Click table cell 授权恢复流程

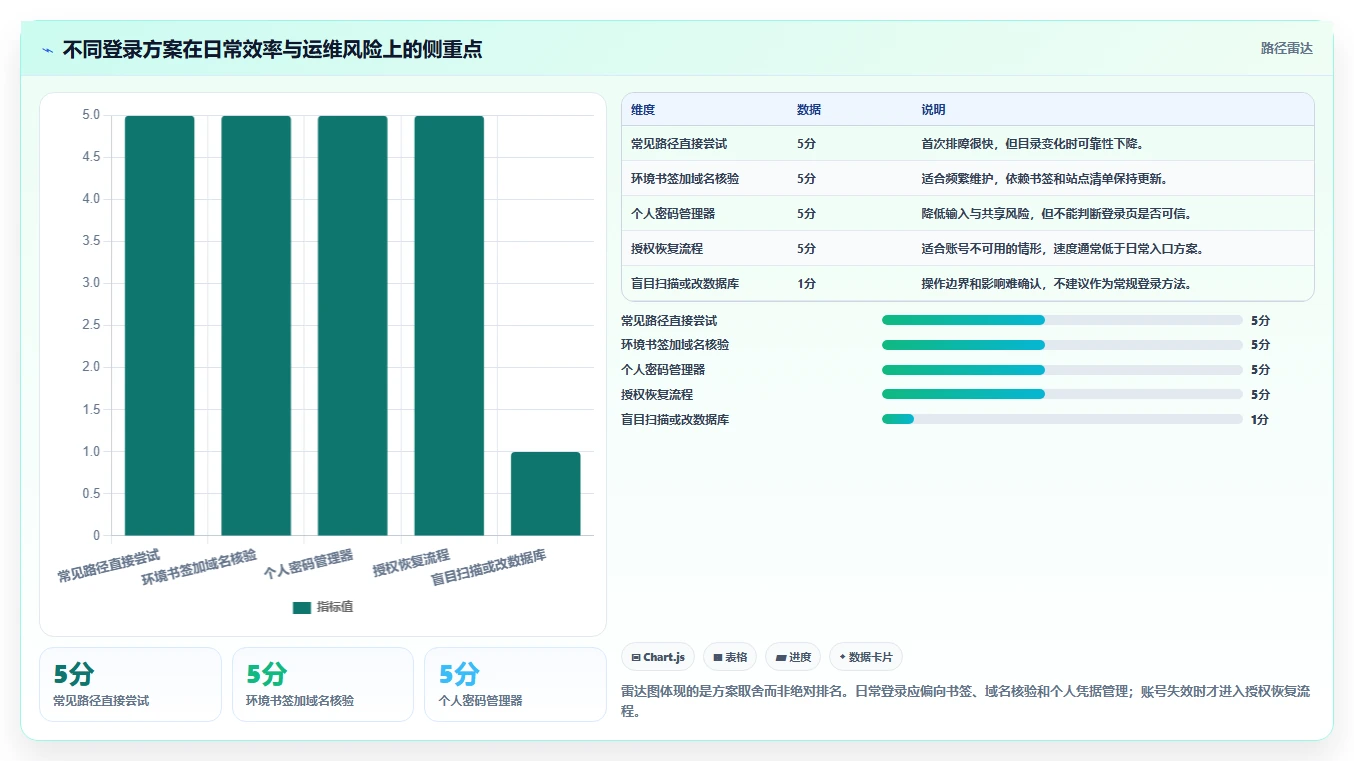coord(667,249)
